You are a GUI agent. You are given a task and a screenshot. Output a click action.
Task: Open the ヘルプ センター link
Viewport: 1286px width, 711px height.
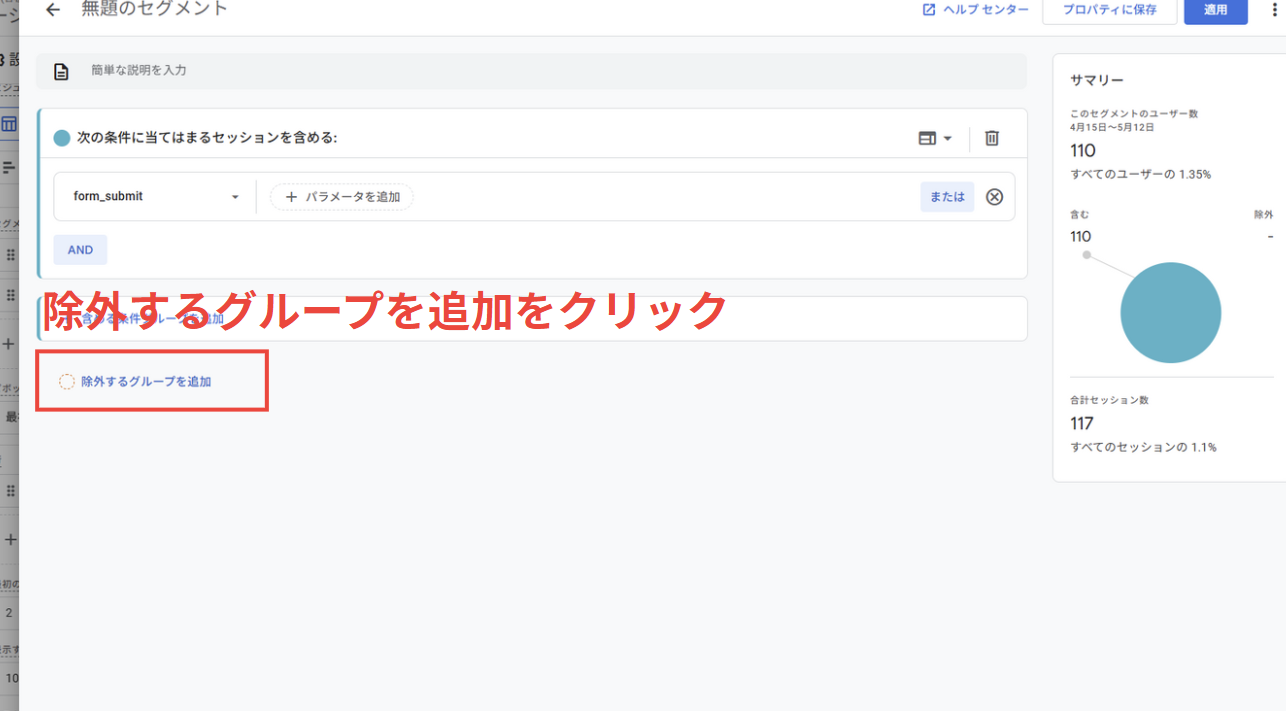click(x=985, y=10)
